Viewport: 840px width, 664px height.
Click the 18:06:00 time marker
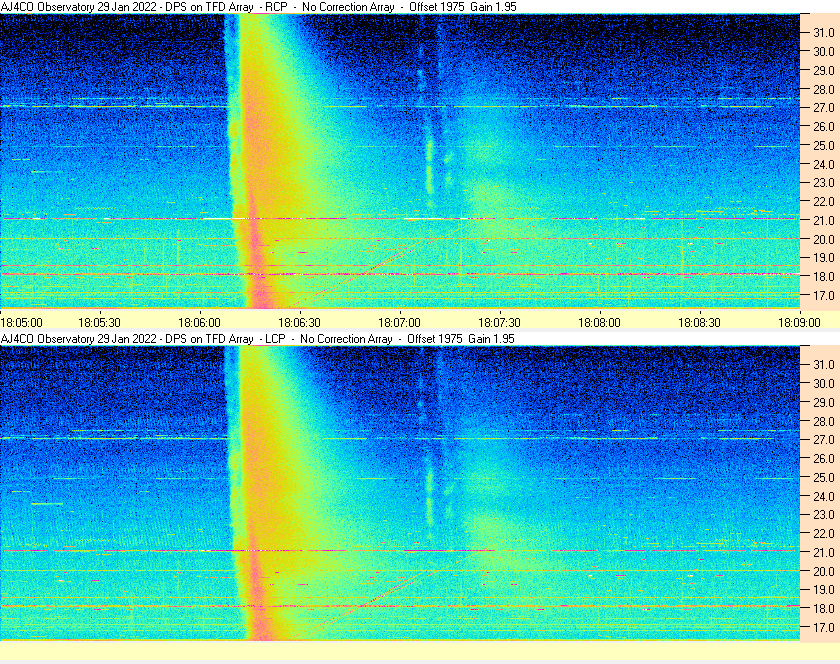coord(199,323)
